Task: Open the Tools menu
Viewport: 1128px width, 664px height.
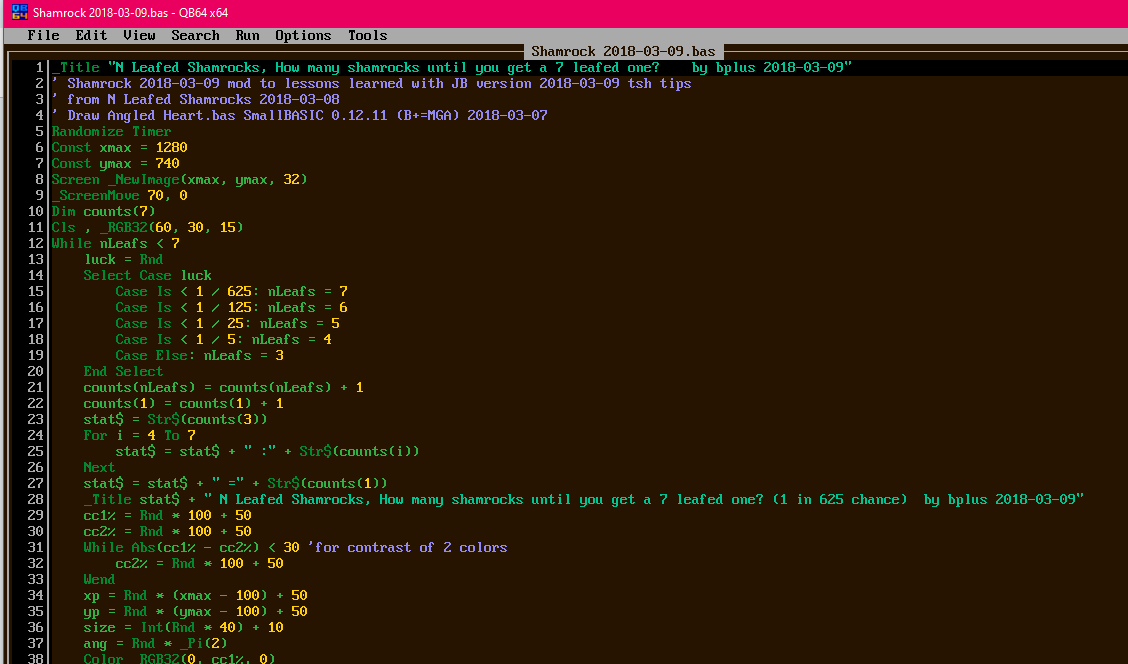Action: point(367,35)
